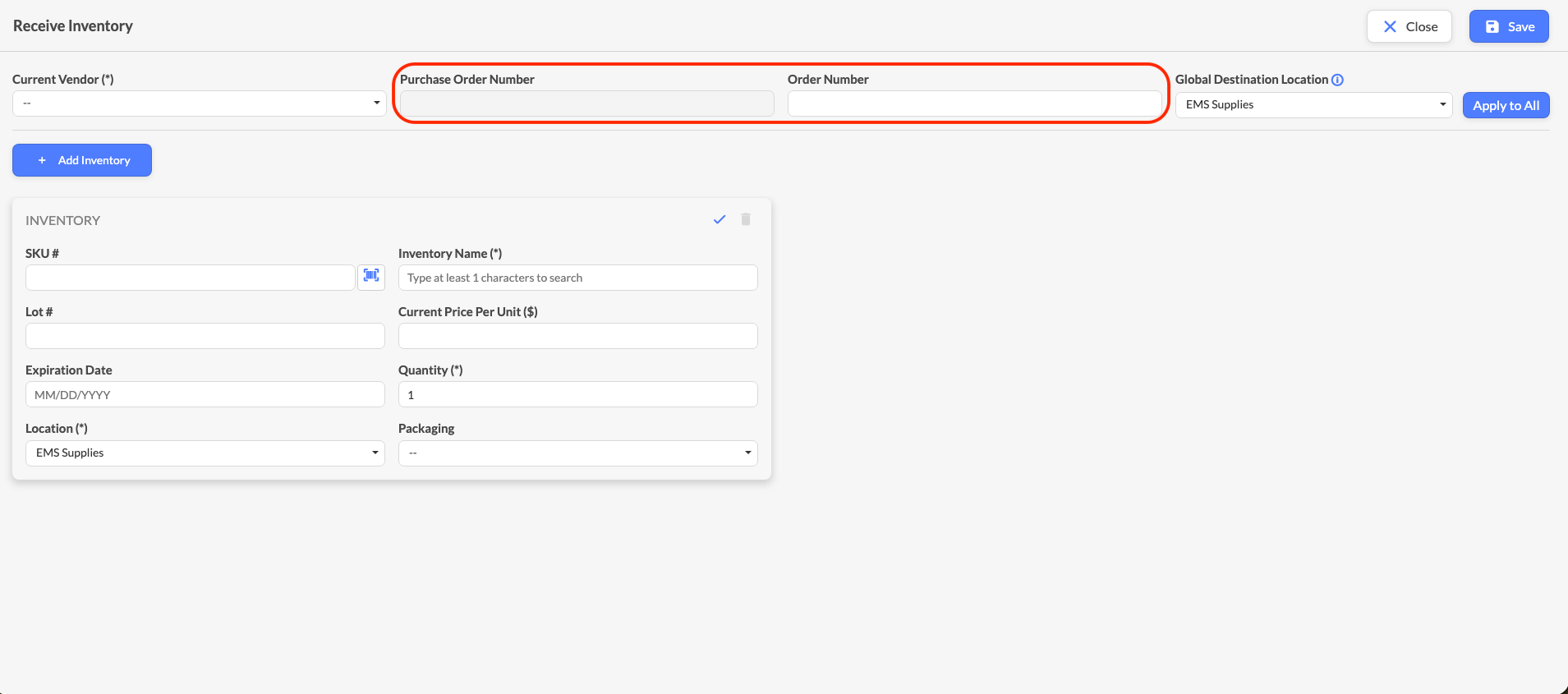
Task: Click the Save button
Action: pyautogui.click(x=1509, y=26)
